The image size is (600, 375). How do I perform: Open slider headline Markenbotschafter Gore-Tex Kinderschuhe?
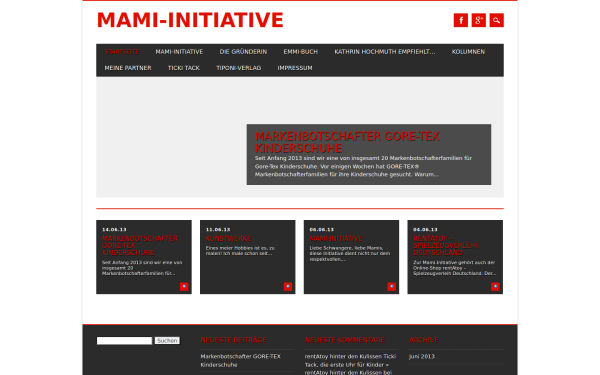(x=347, y=142)
